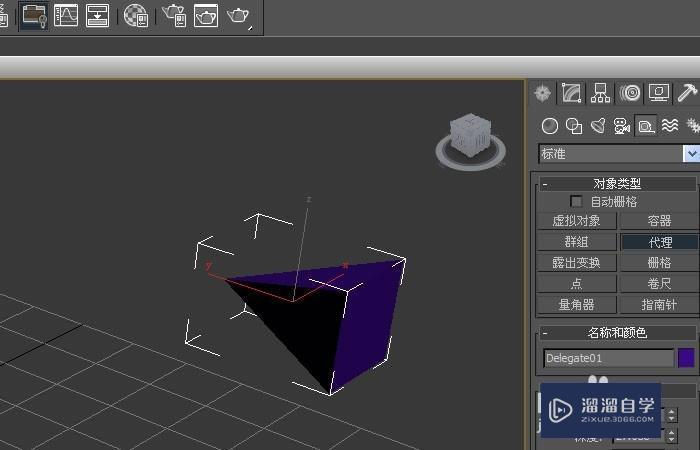The width and height of the screenshot is (700, 450).
Task: Toggle the 自动栅格 checkbox
Action: coord(576,202)
